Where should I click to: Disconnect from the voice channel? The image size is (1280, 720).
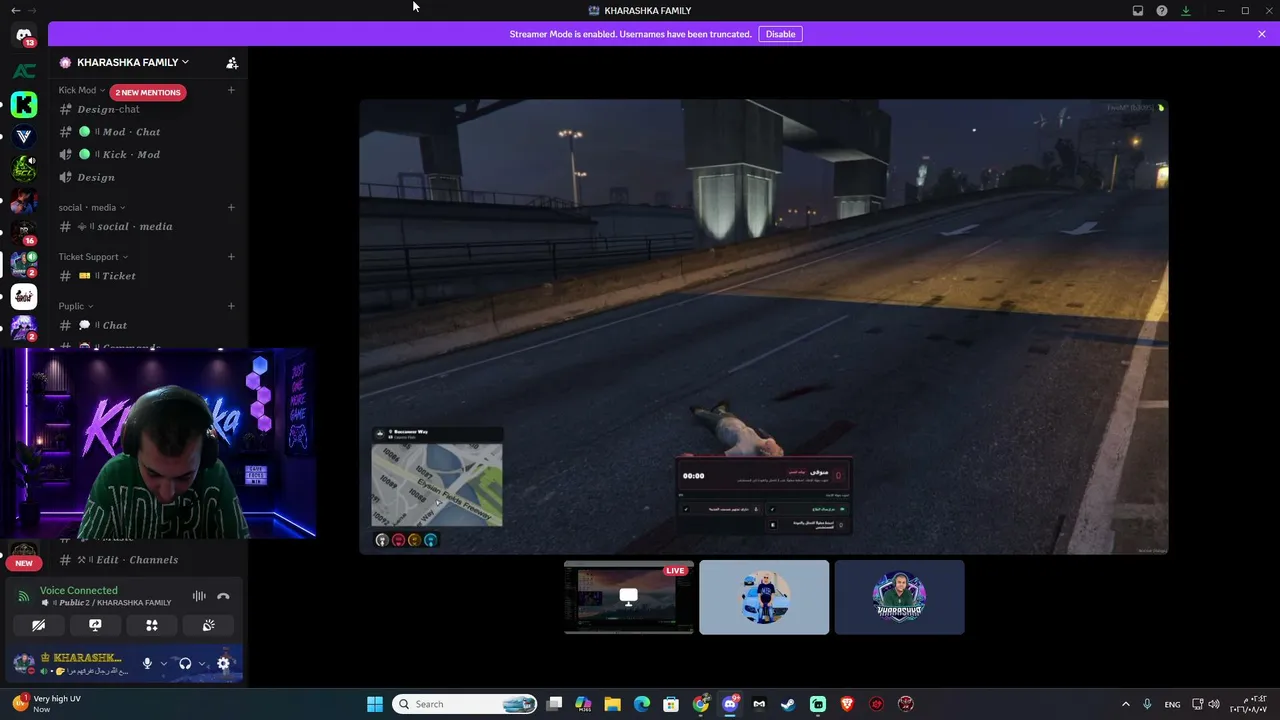(223, 596)
